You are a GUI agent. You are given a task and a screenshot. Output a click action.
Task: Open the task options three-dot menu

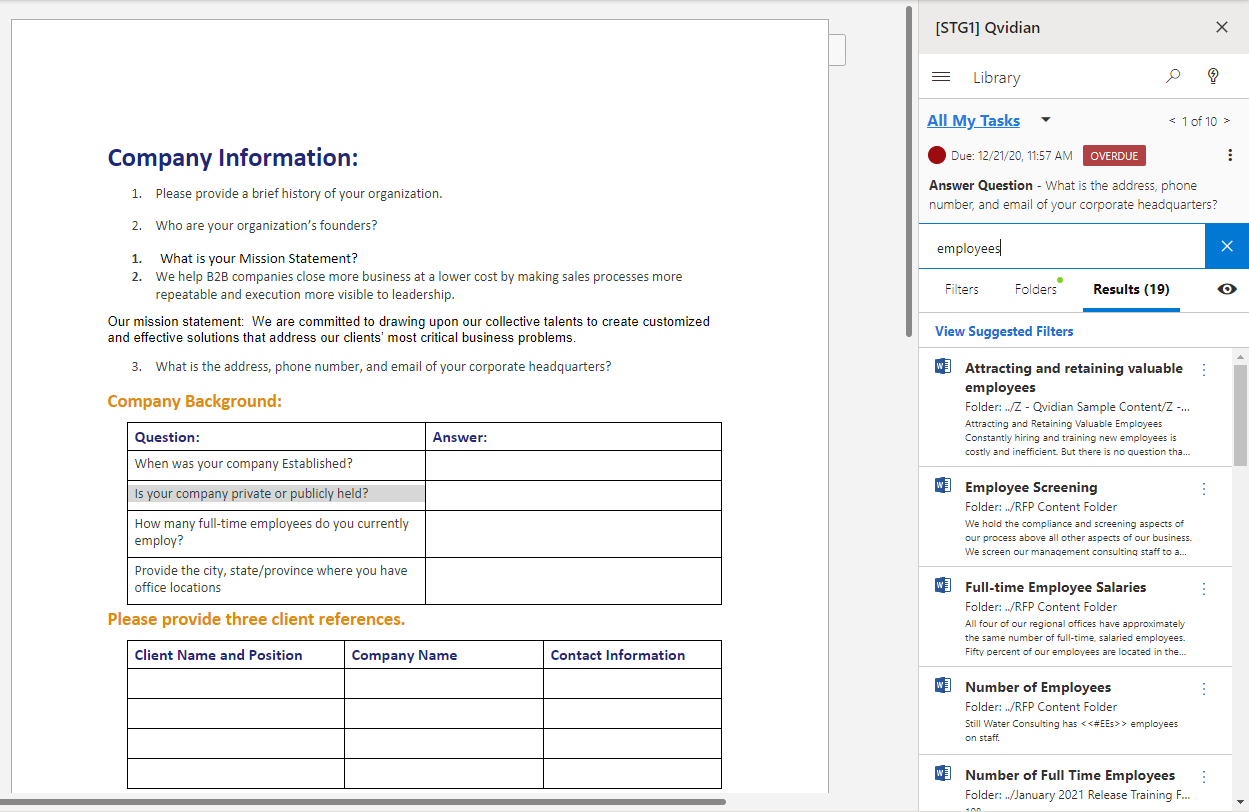point(1229,155)
